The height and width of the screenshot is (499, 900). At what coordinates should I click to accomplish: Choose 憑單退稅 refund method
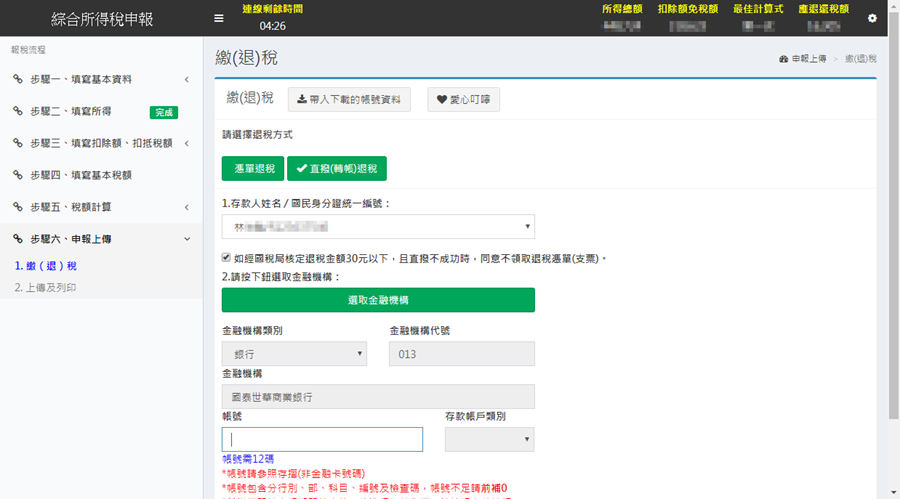[253, 169]
